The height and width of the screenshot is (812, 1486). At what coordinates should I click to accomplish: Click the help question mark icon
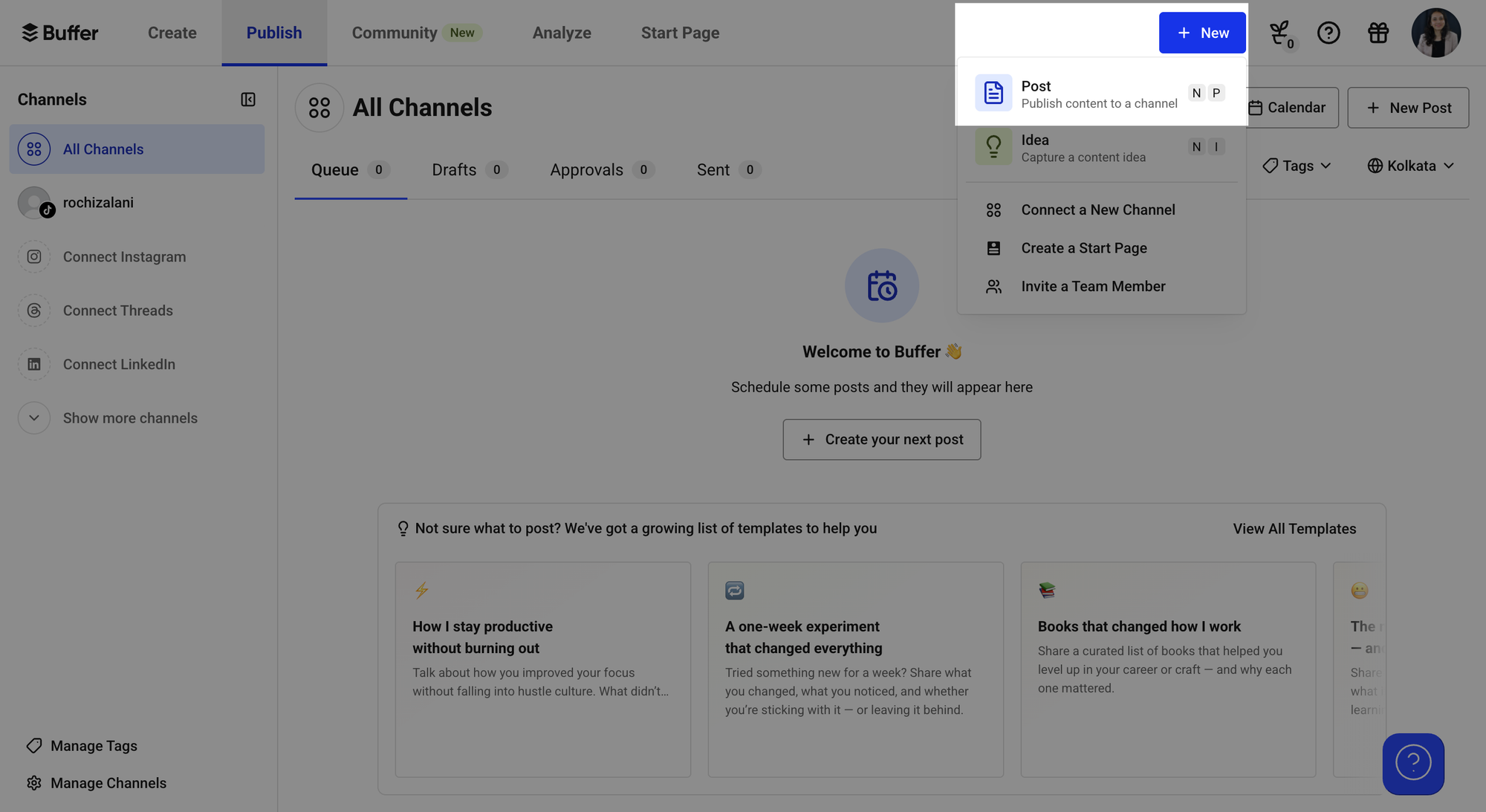coord(1329,33)
